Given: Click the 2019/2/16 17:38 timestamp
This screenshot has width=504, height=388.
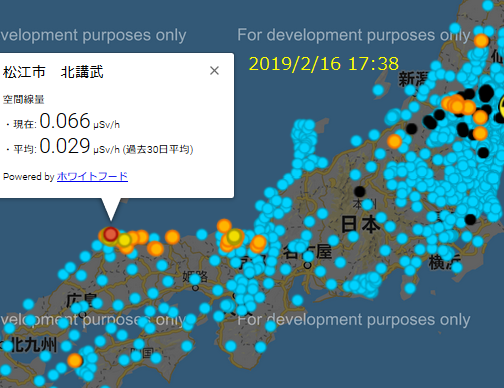Looking at the screenshot, I should pos(324,63).
